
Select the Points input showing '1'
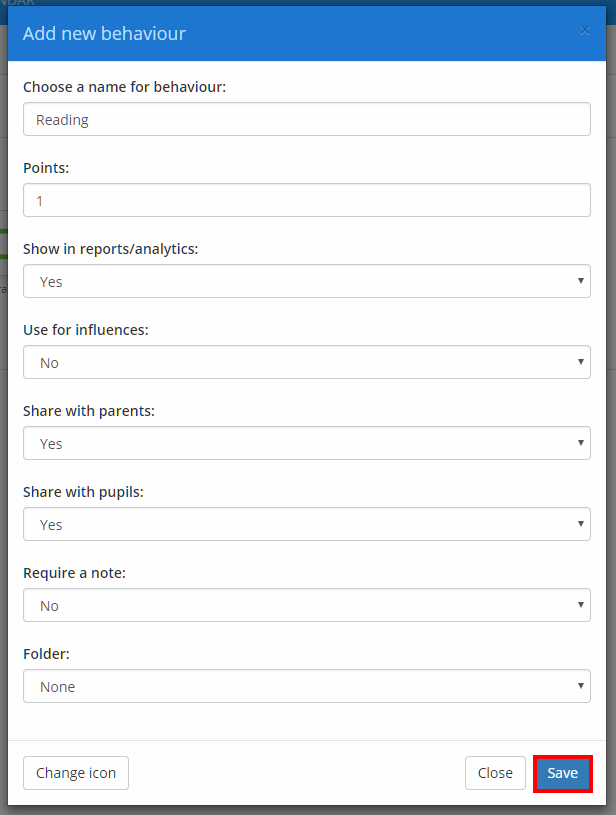tap(306, 200)
